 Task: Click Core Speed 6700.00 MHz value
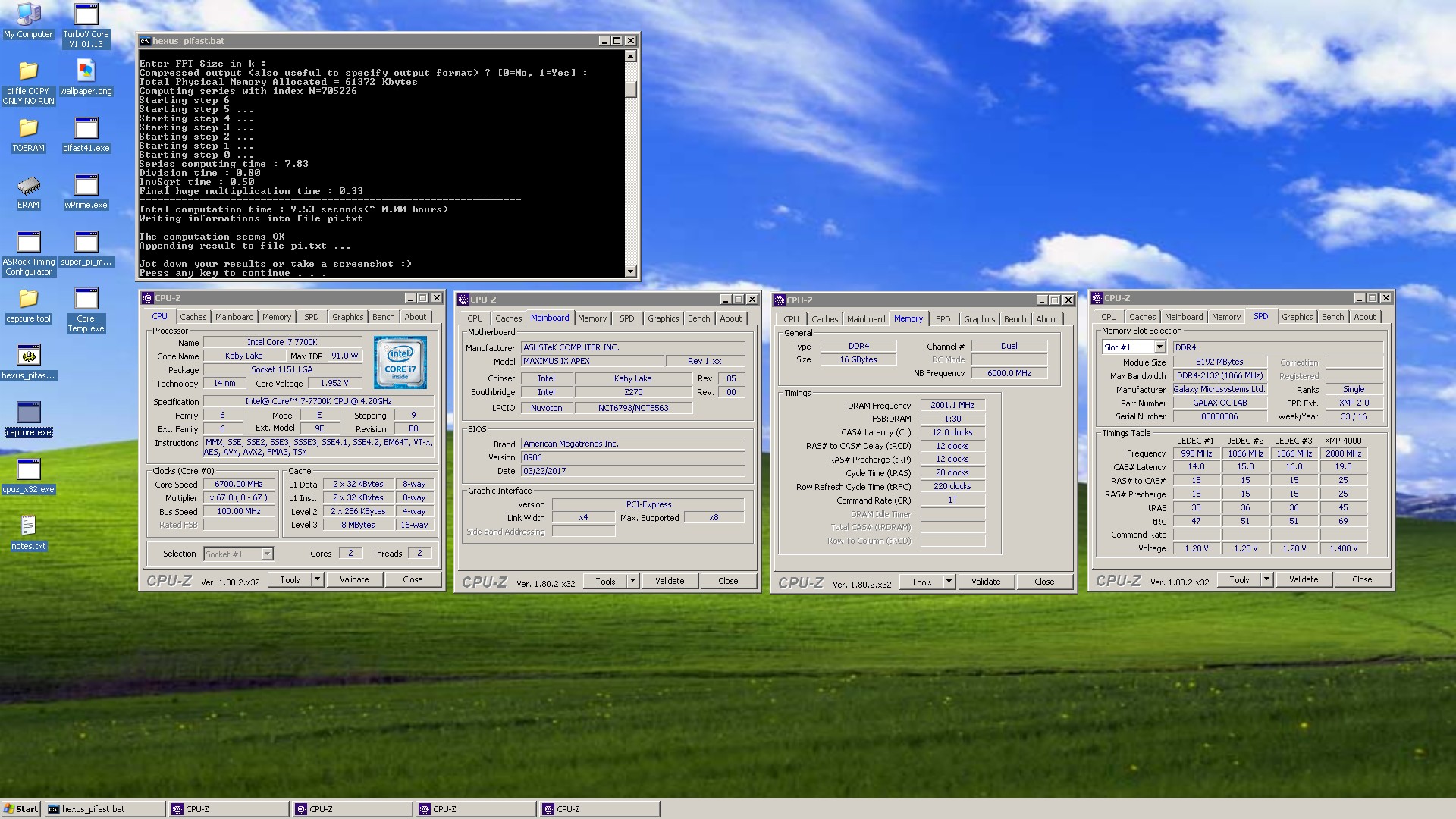point(239,485)
